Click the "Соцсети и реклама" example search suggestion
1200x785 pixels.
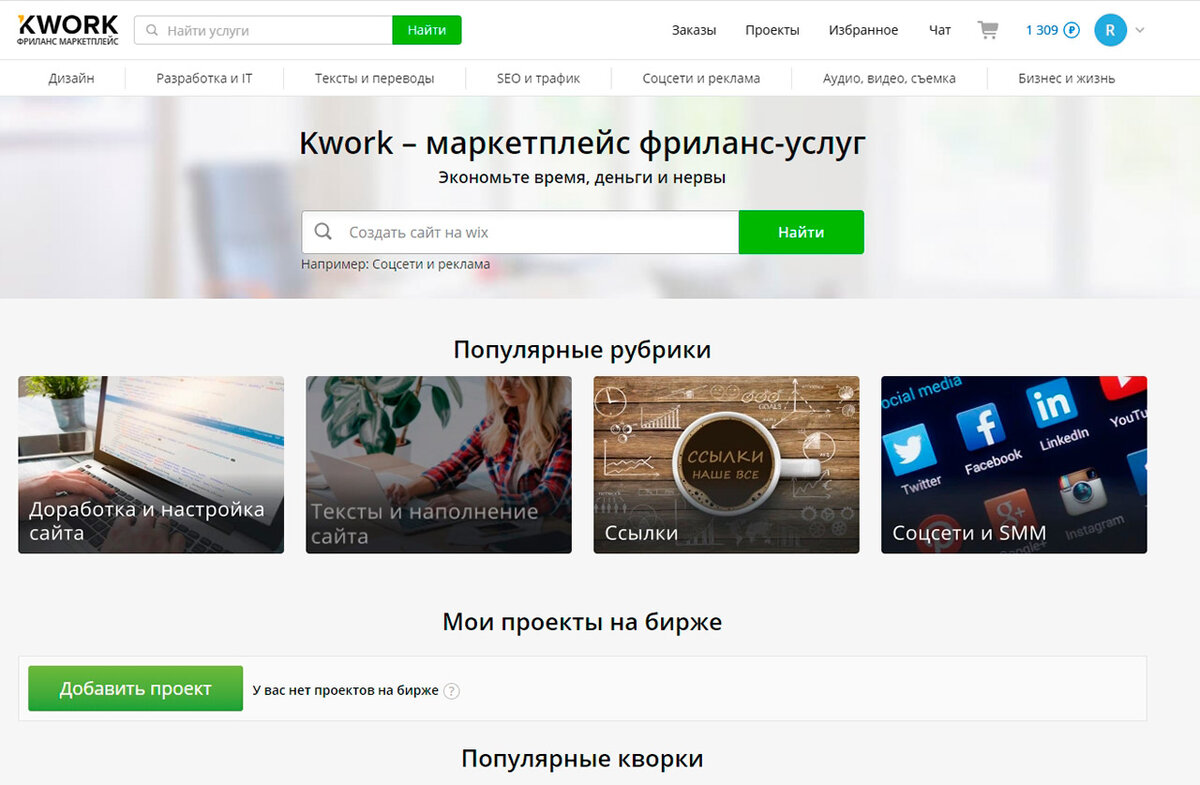[x=431, y=265]
